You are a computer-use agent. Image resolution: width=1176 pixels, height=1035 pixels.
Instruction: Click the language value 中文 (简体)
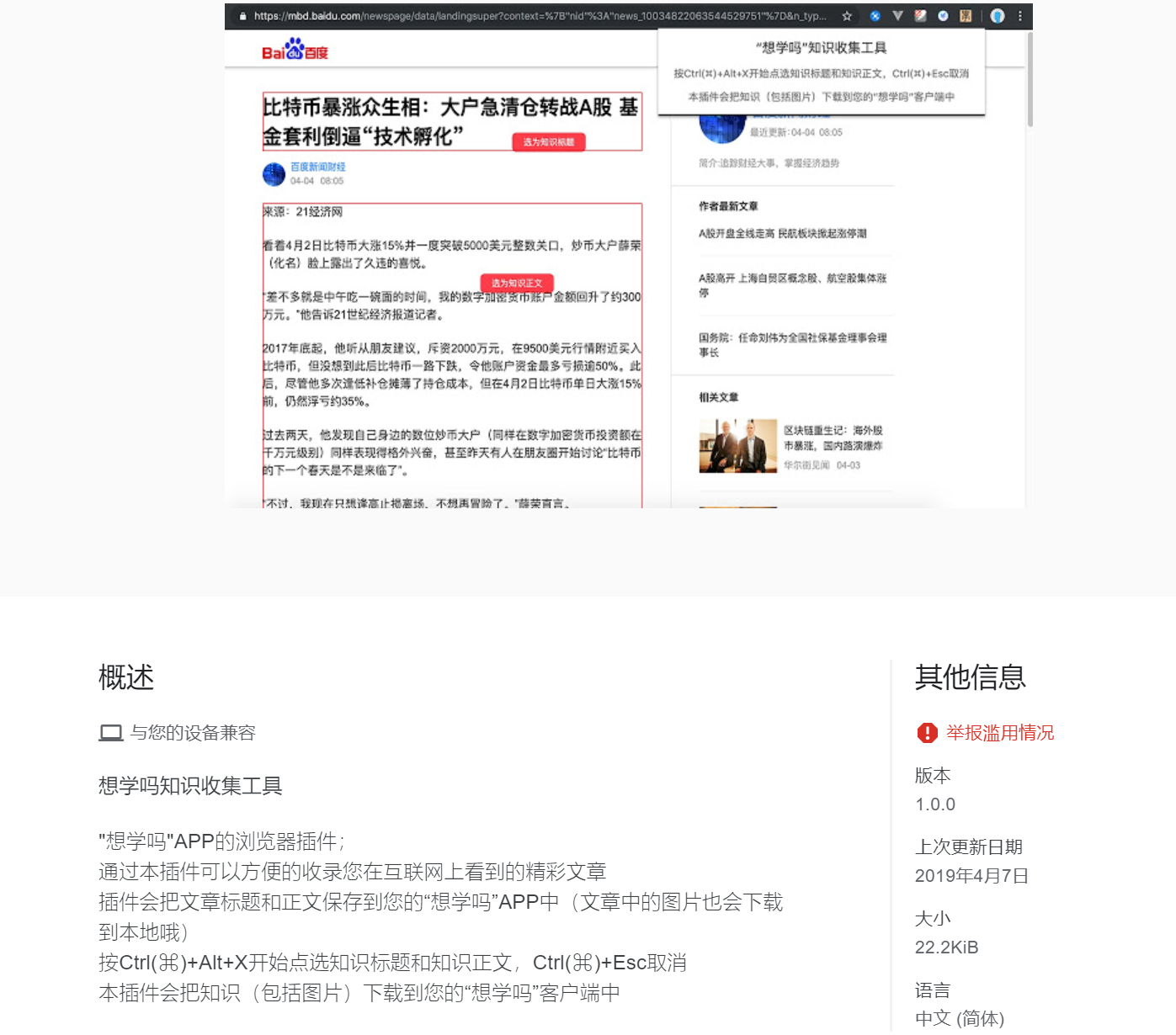pyautogui.click(x=960, y=1019)
